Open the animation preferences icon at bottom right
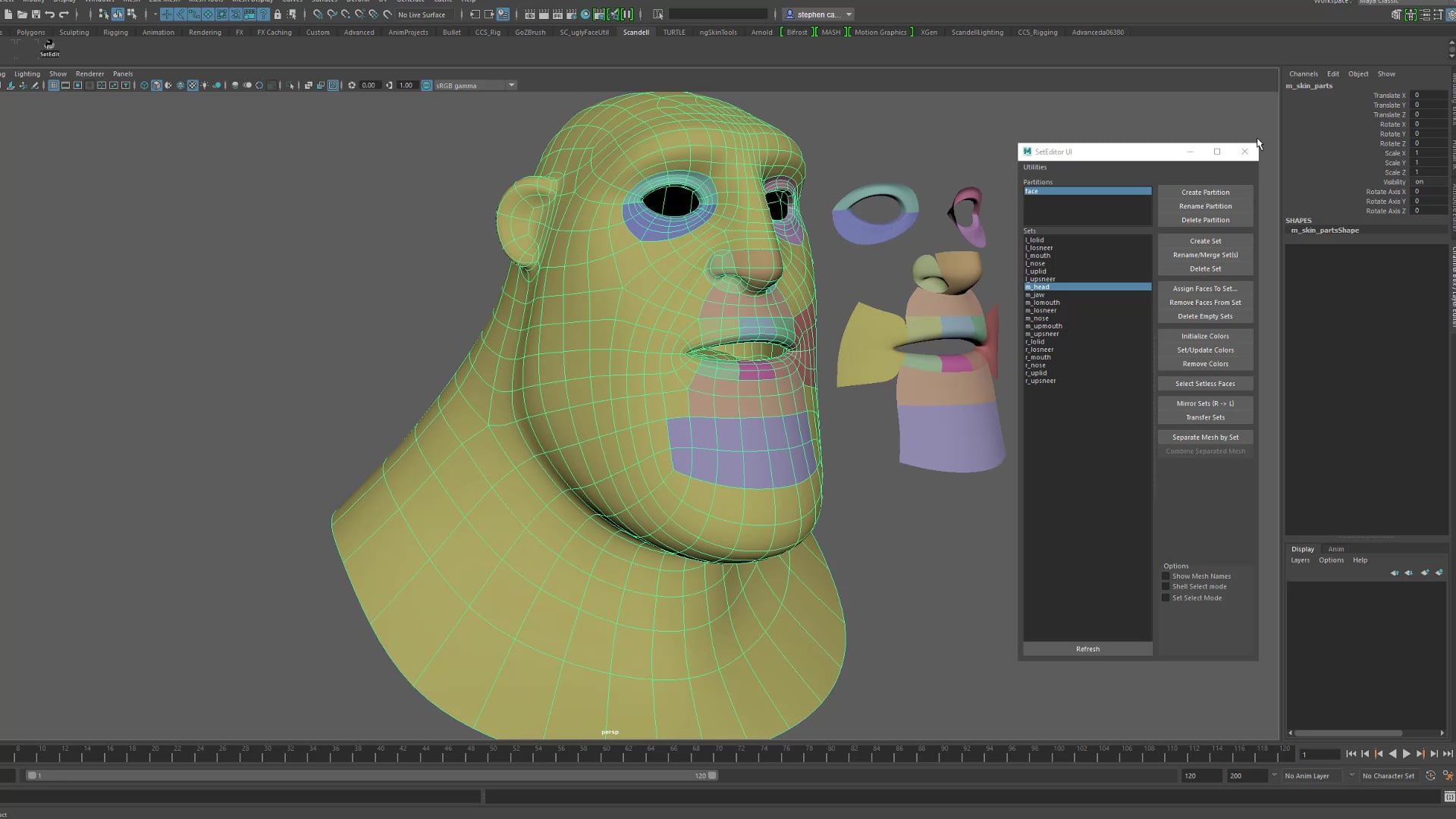This screenshot has height=819, width=1456. click(1450, 776)
